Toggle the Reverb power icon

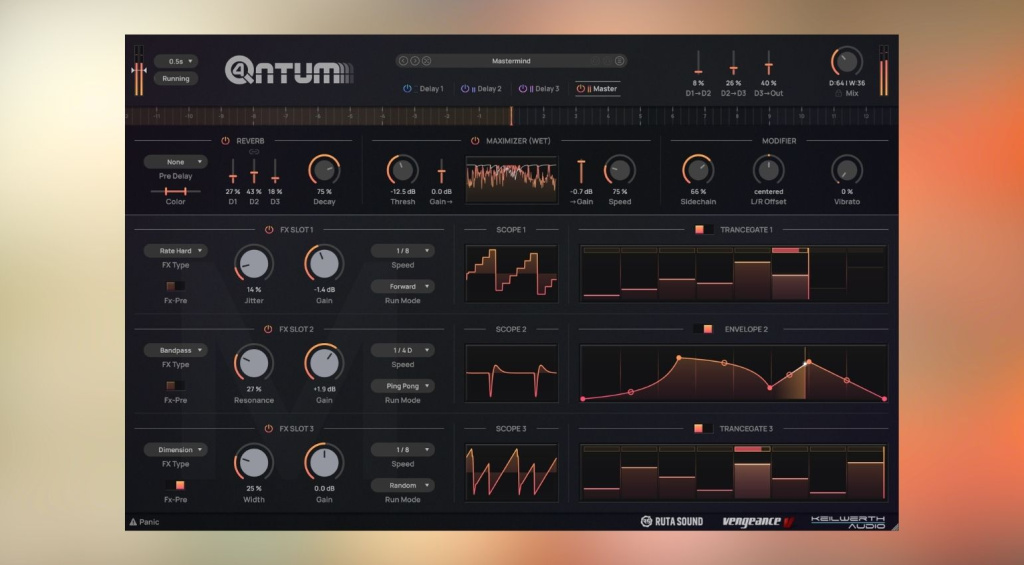[225, 140]
